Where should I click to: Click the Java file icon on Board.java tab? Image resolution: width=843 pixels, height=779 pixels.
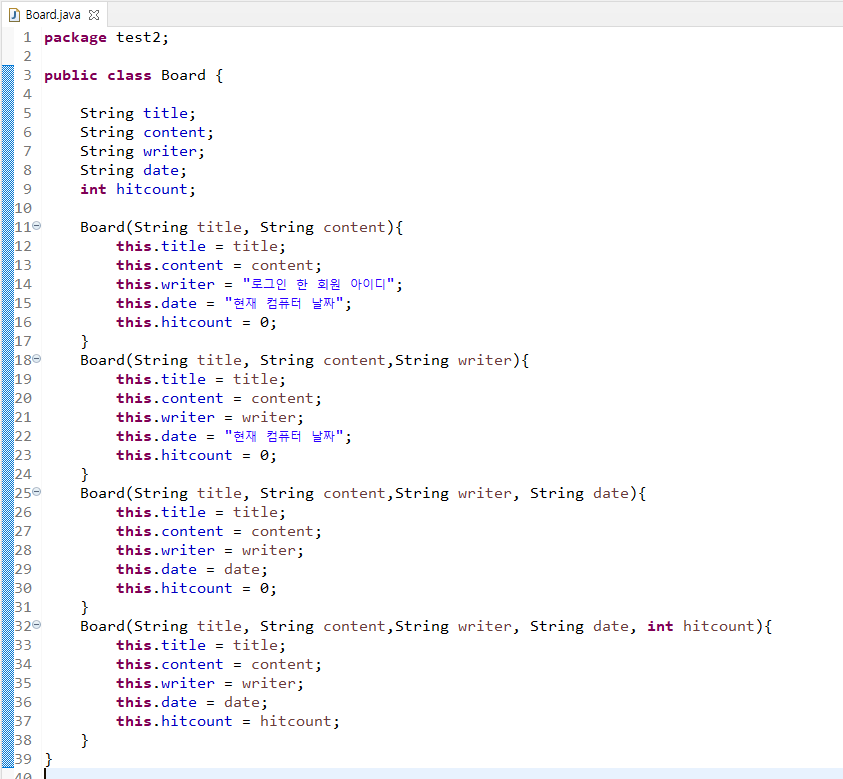tap(15, 15)
